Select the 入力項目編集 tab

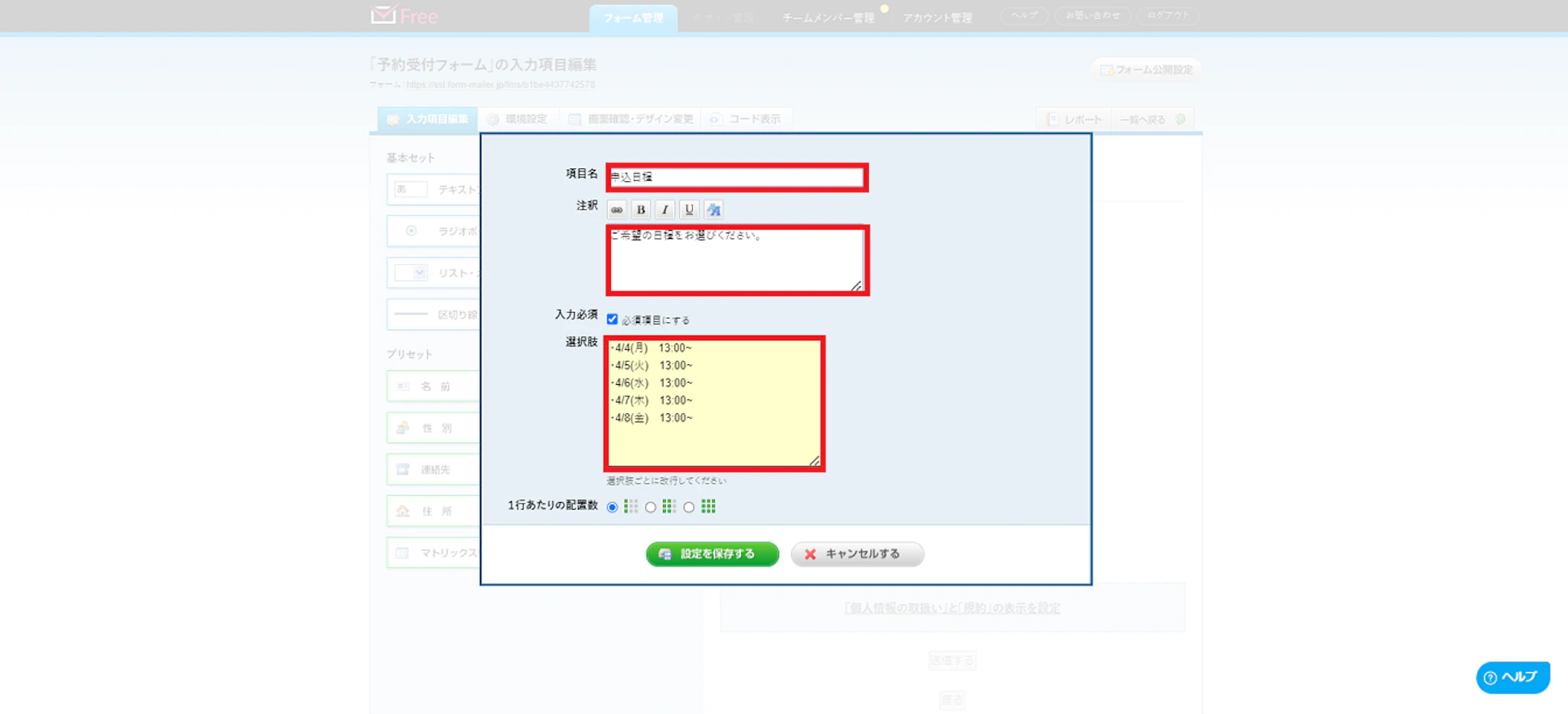click(x=427, y=119)
